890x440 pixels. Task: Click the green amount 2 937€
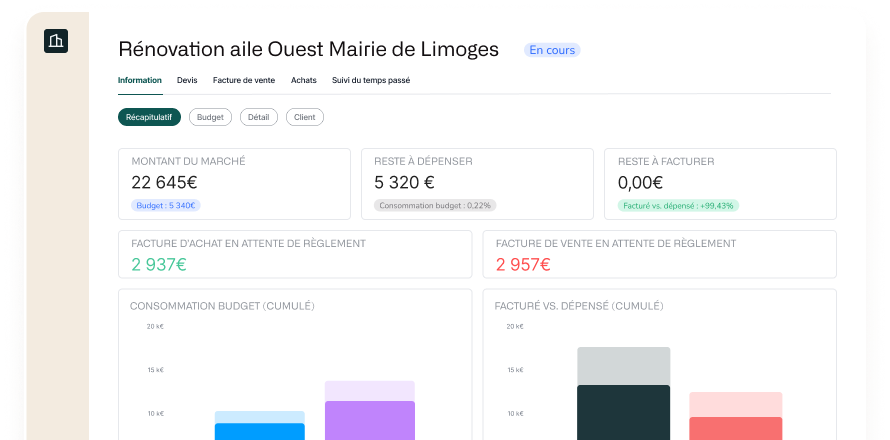[158, 264]
